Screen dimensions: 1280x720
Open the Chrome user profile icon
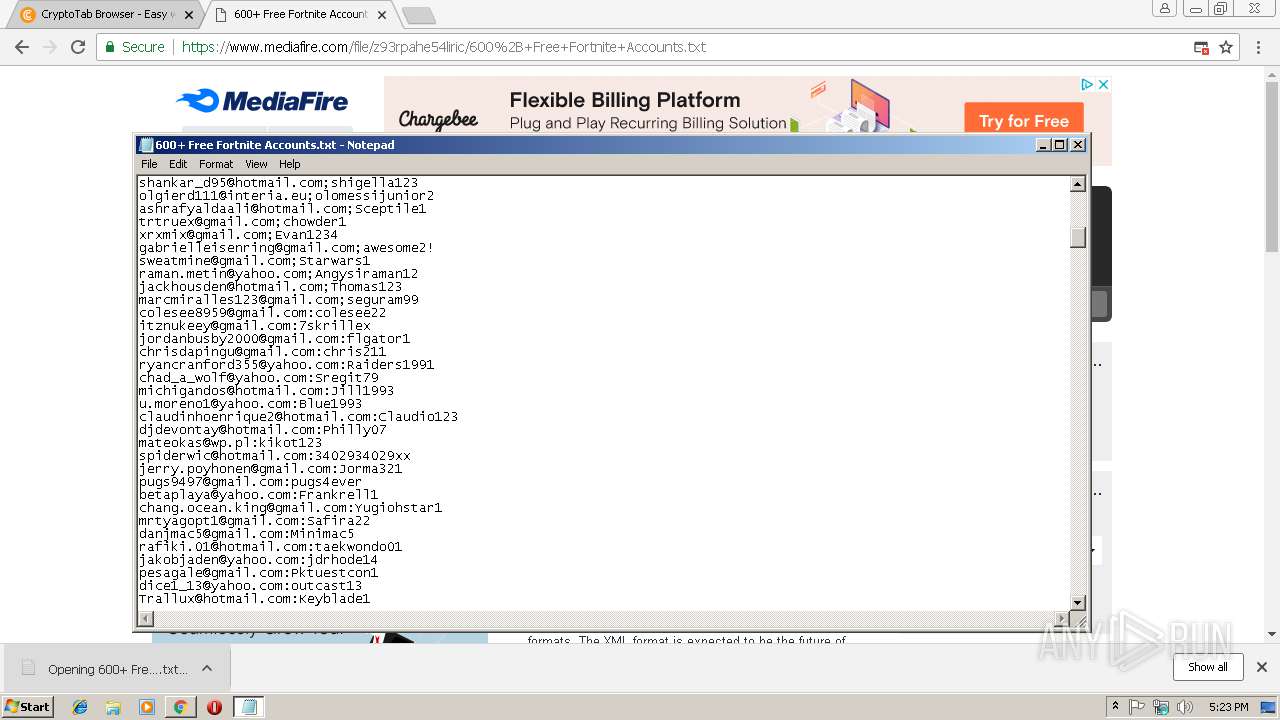coord(1165,8)
